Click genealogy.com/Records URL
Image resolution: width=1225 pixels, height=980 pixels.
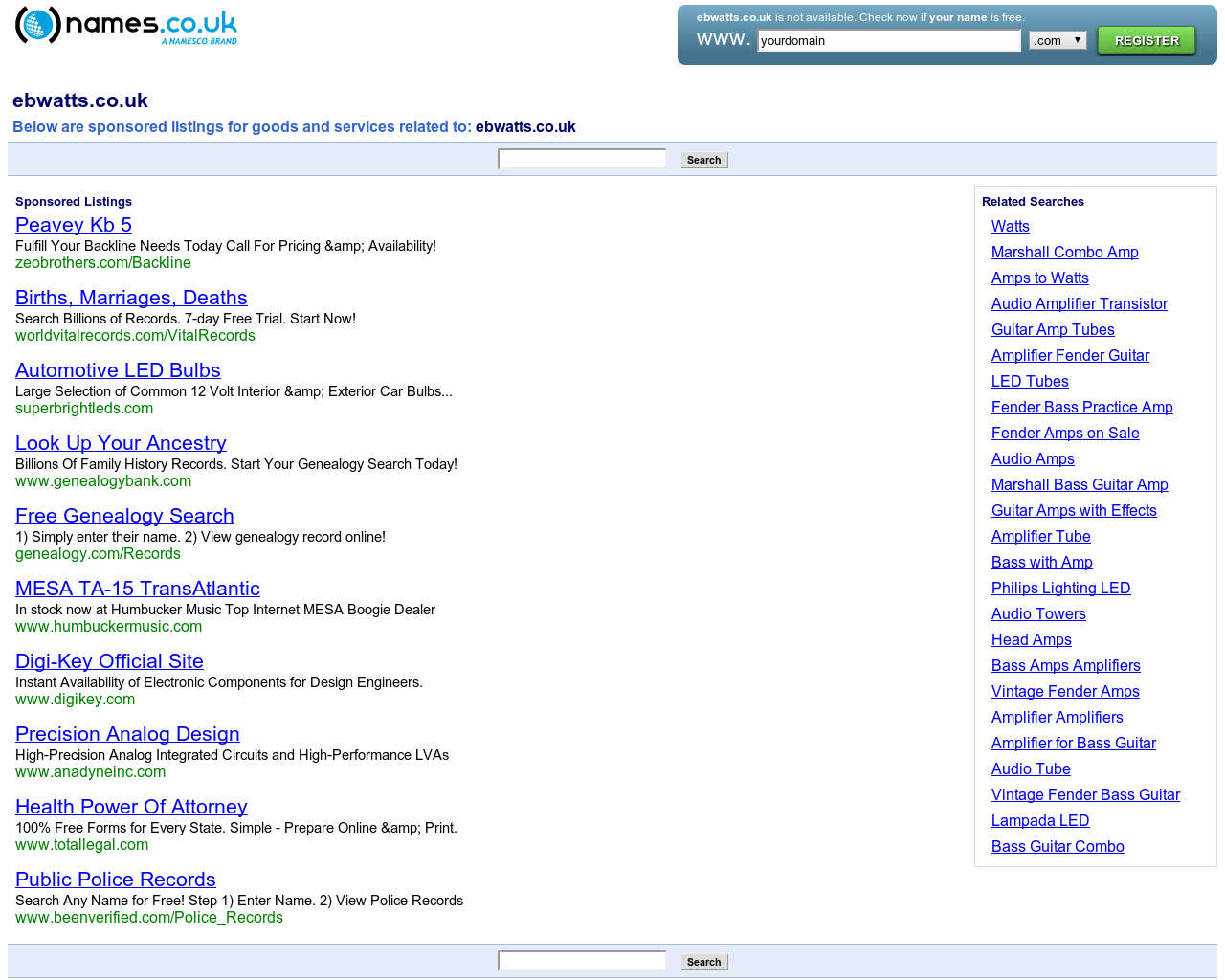pyautogui.click(x=98, y=554)
